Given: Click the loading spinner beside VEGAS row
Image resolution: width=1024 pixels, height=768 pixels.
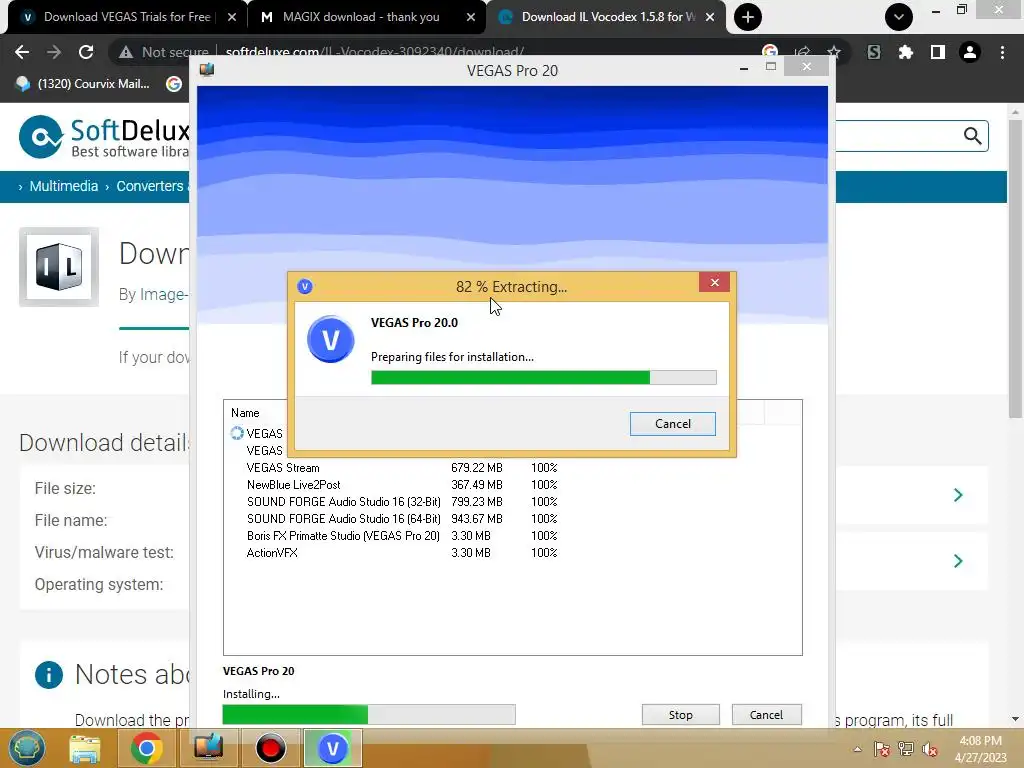Looking at the screenshot, I should coord(236,433).
